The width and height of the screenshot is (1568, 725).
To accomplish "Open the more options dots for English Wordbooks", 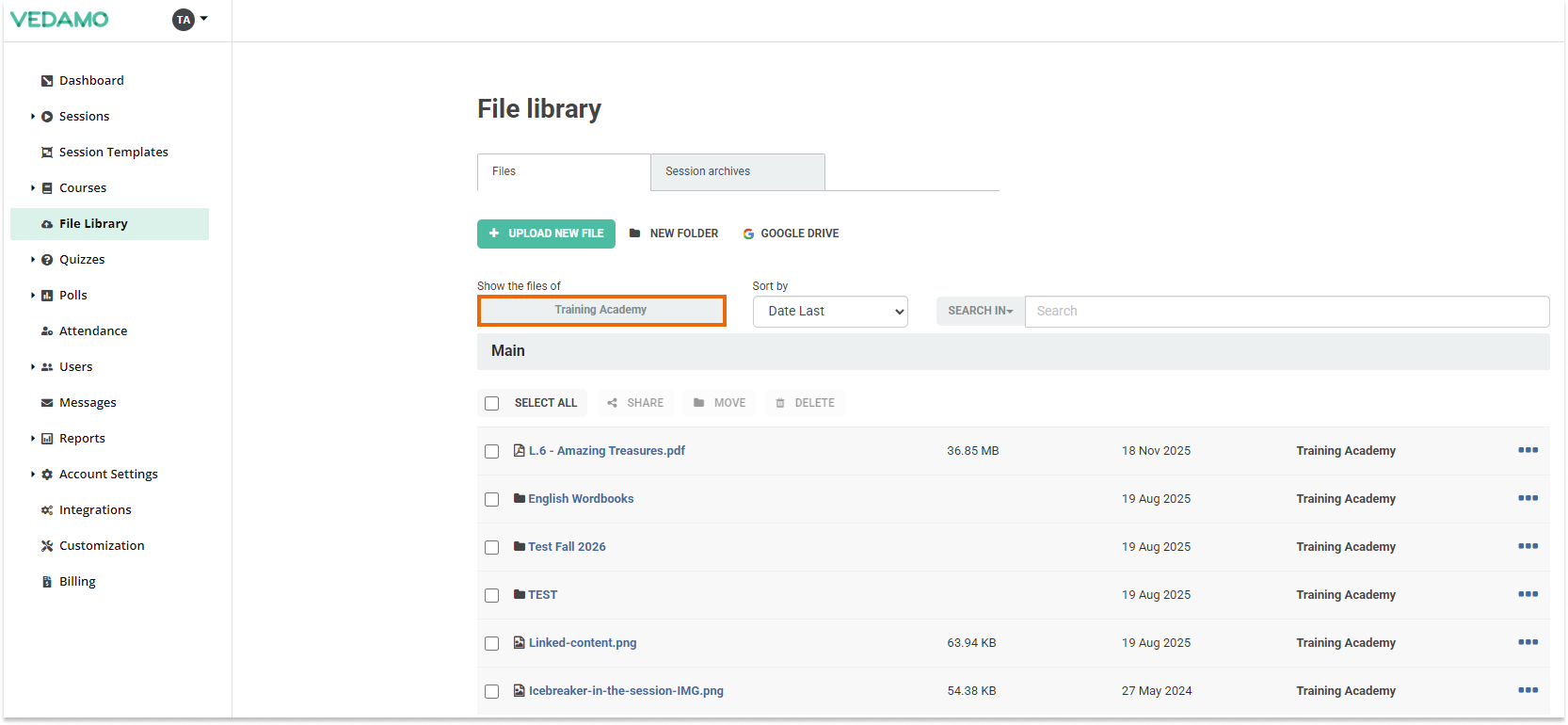I will (1528, 498).
